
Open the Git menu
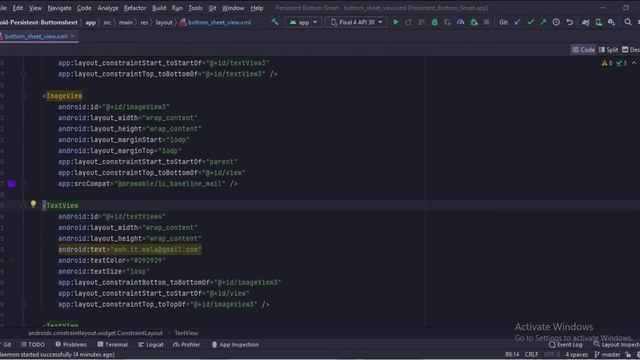tap(212, 8)
